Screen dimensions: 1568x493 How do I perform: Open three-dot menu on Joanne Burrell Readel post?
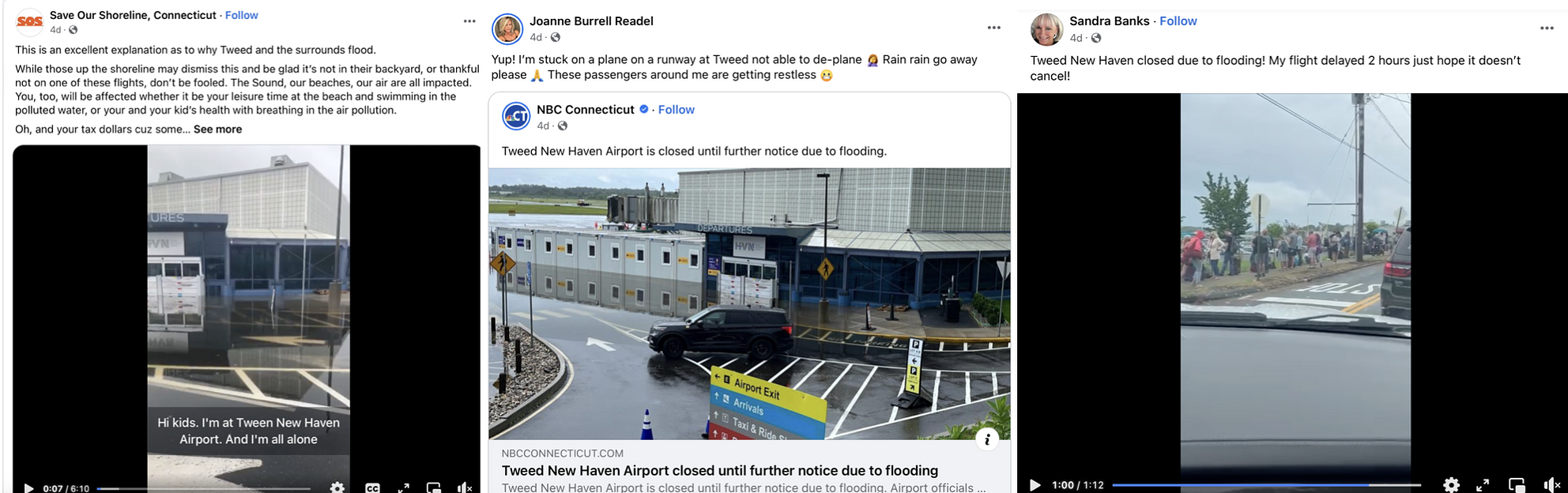tap(993, 28)
